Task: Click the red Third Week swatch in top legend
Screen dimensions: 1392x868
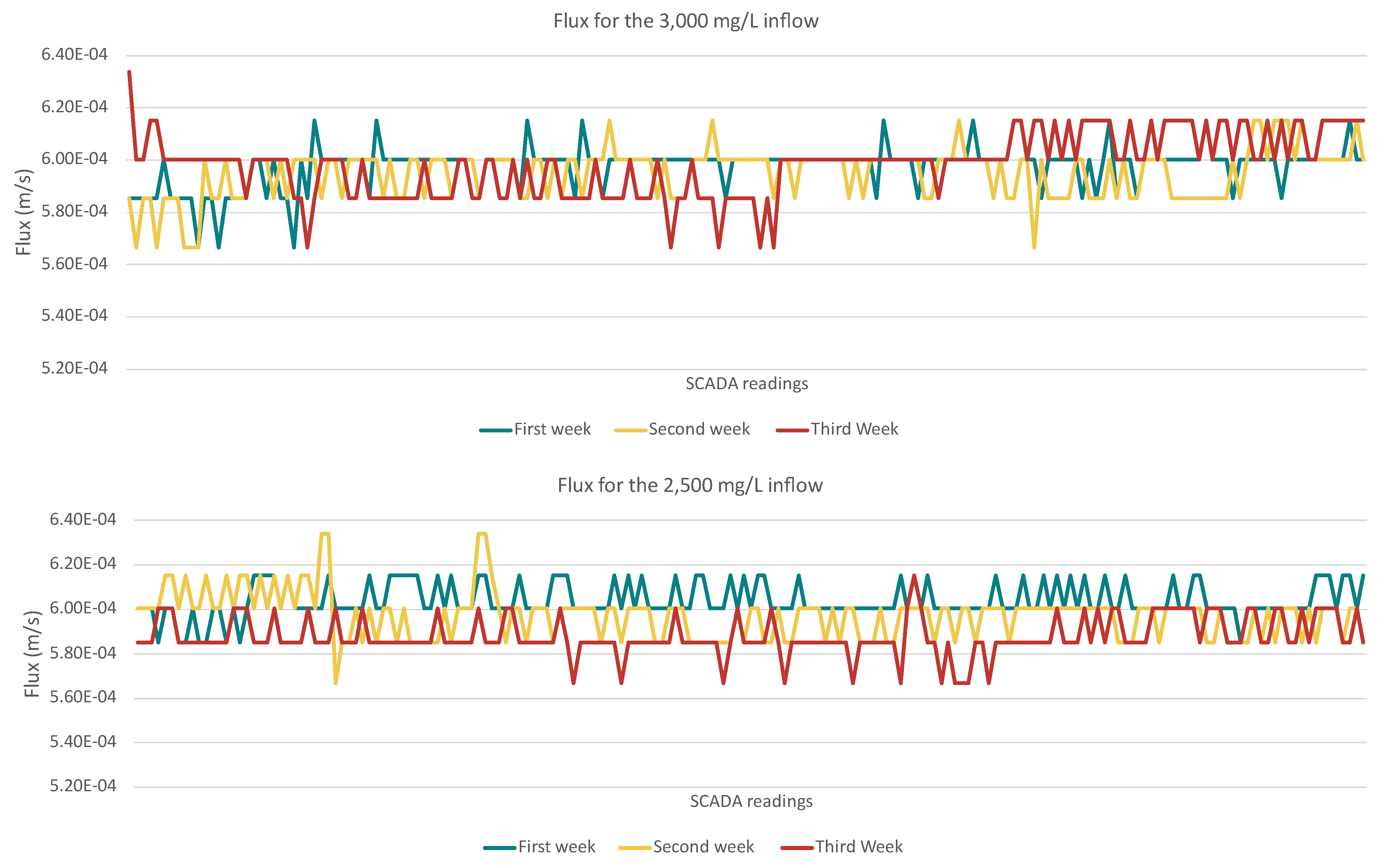Action: point(792,430)
